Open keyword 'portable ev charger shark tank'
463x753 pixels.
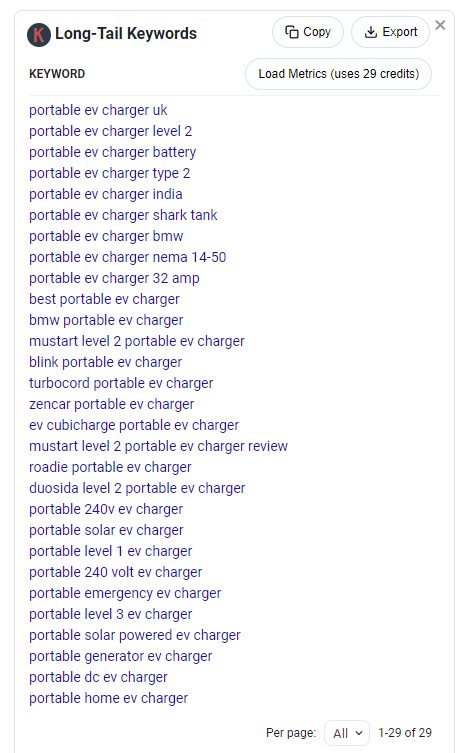123,215
